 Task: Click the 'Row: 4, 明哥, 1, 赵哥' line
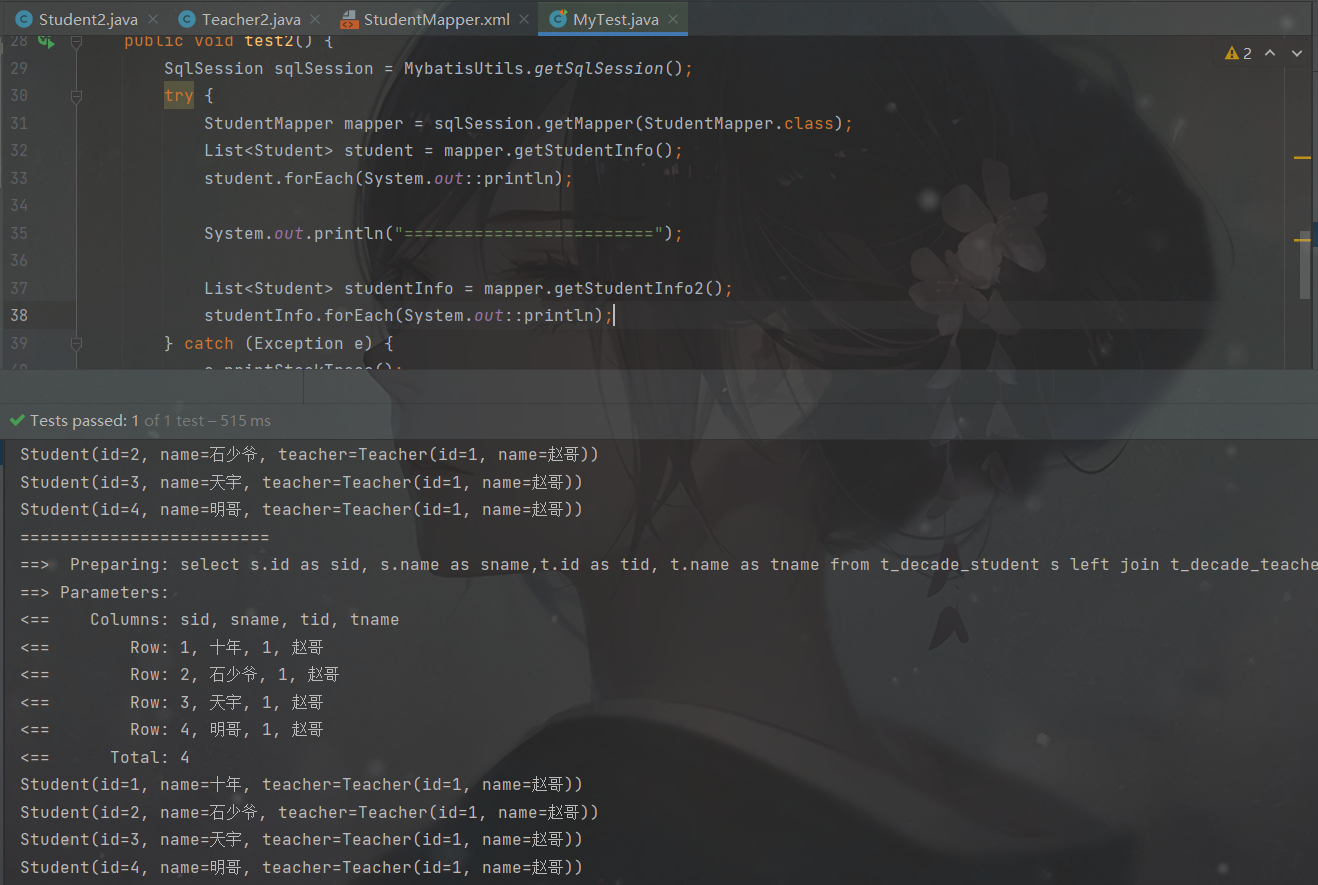click(227, 729)
